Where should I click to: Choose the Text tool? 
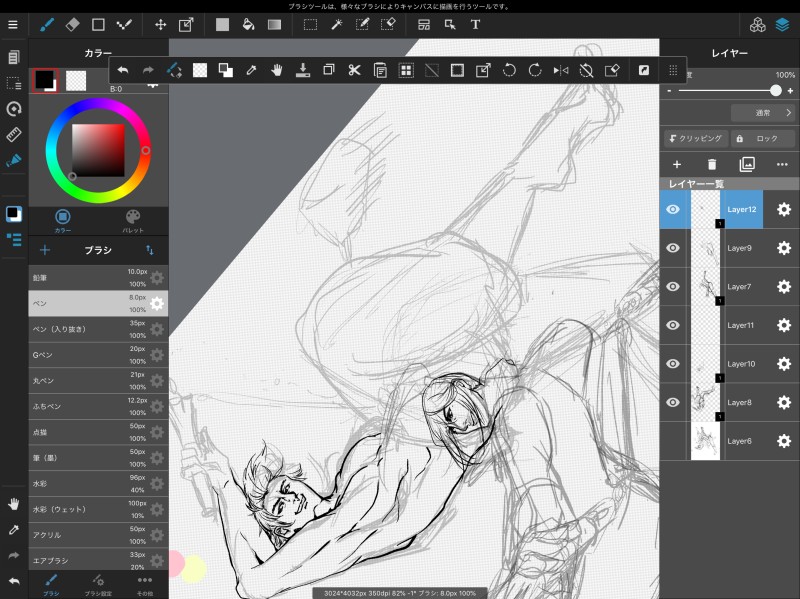point(475,24)
